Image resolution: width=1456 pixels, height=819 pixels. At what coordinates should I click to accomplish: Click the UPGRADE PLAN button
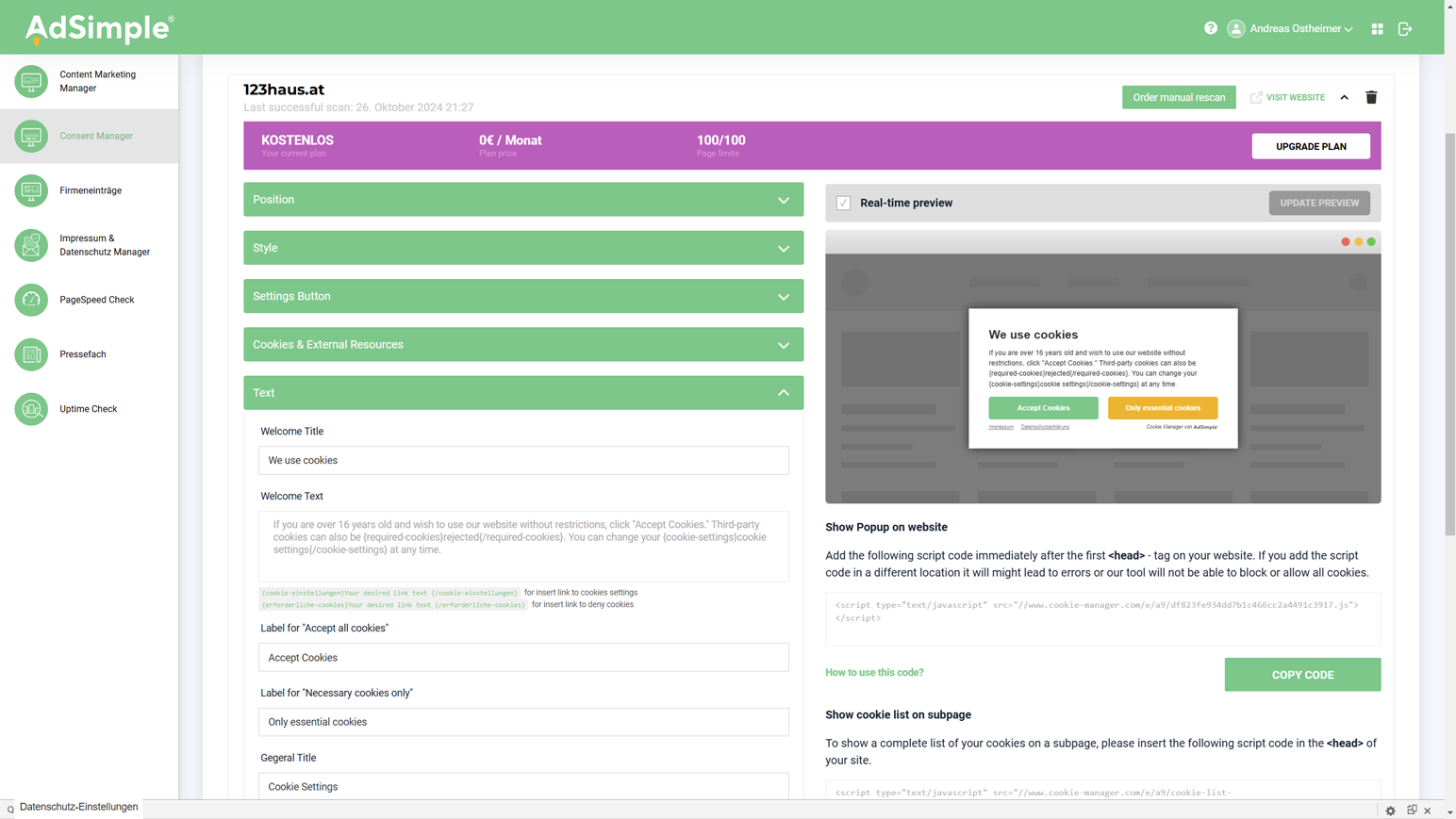coord(1311,146)
